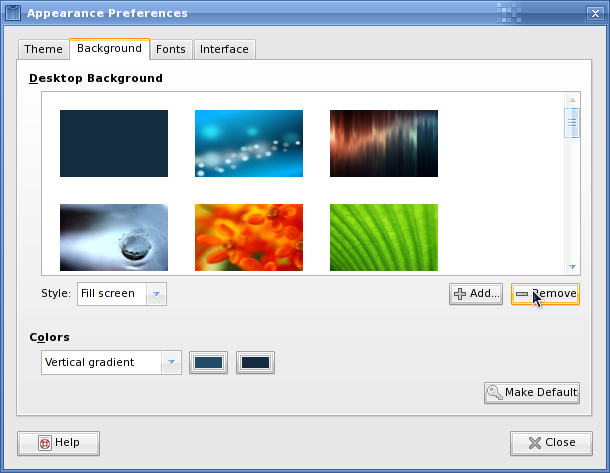Select the green leaf wallpaper
Screen dimensions: 610x473
(384, 237)
